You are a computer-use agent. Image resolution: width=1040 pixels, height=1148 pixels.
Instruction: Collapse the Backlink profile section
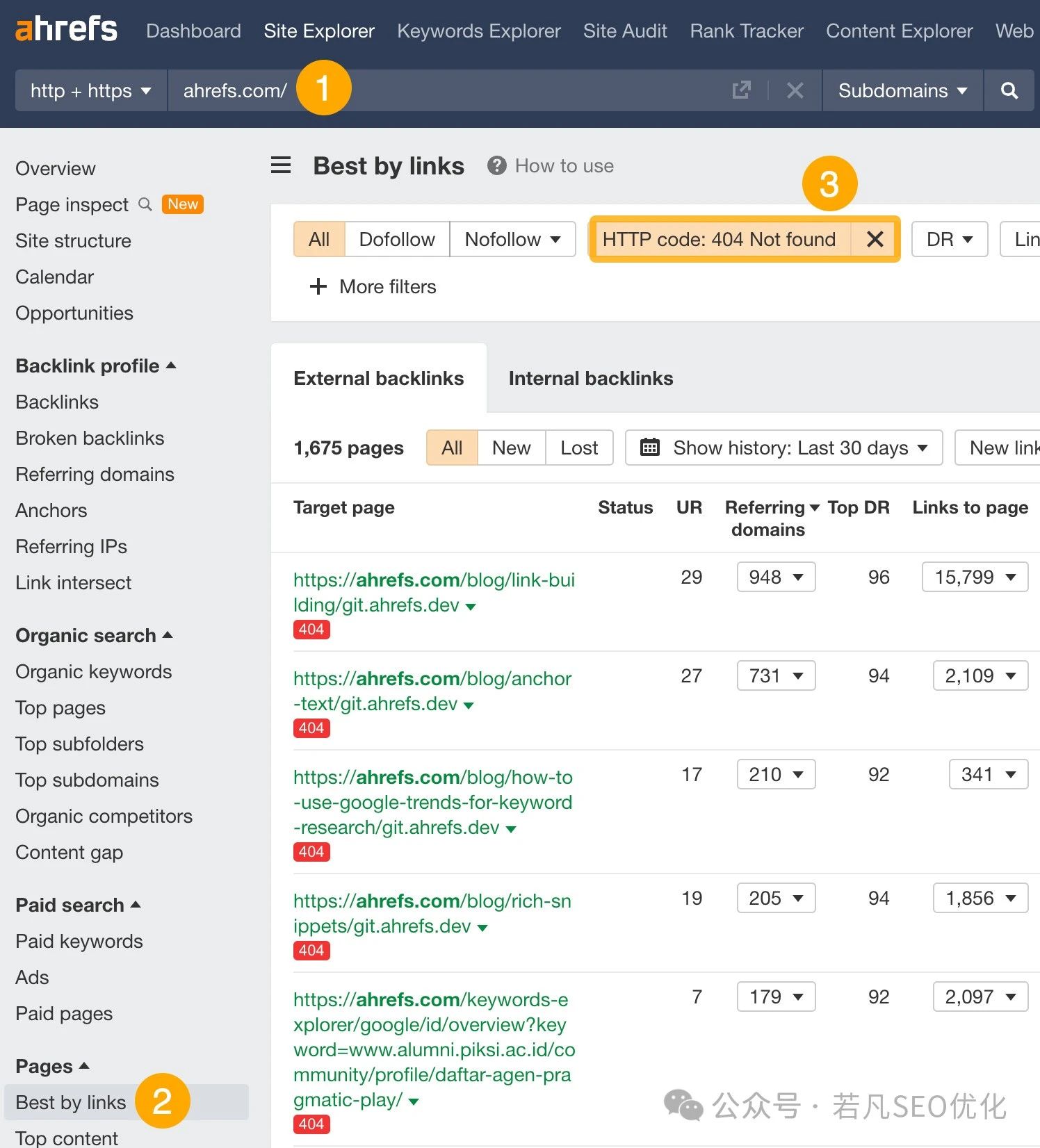click(96, 366)
